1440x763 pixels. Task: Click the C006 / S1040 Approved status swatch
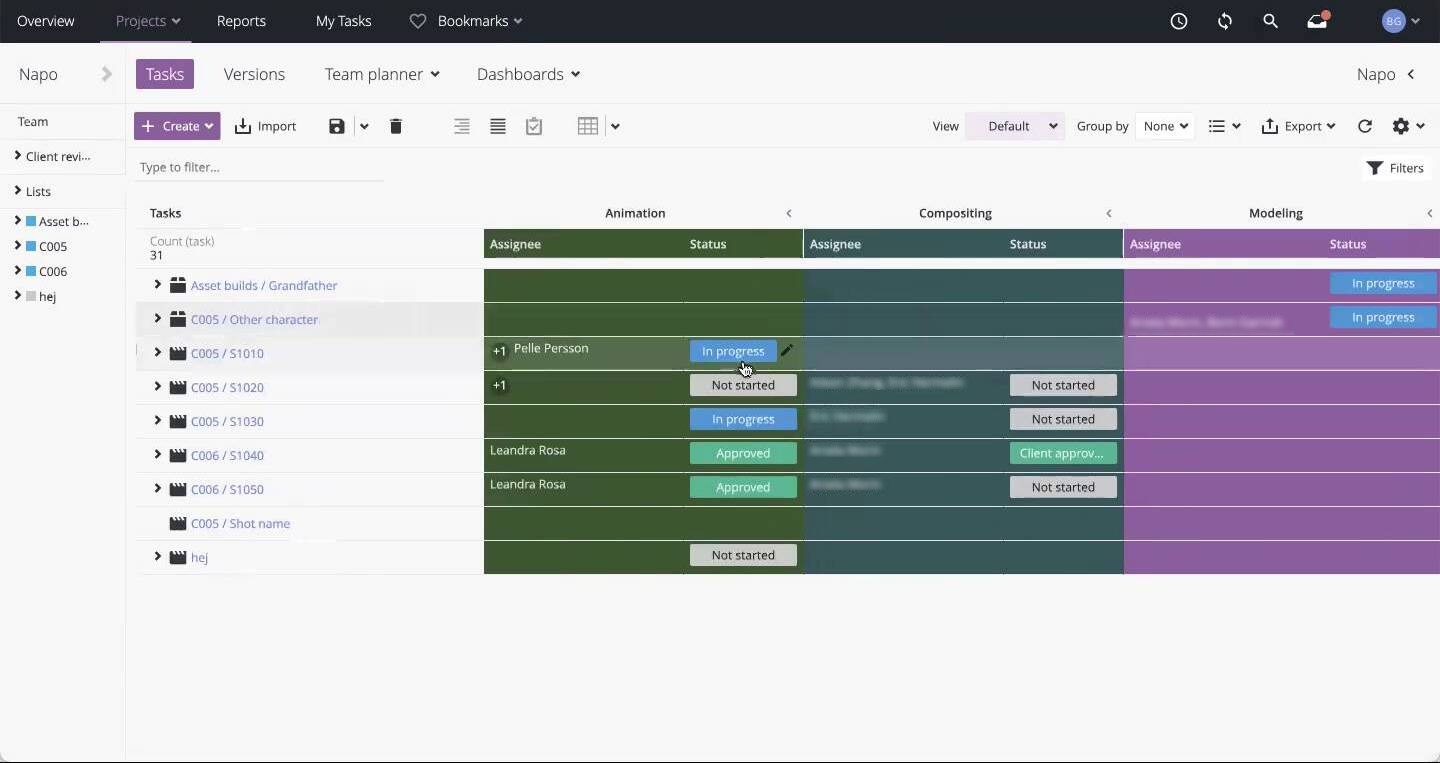[x=743, y=453]
